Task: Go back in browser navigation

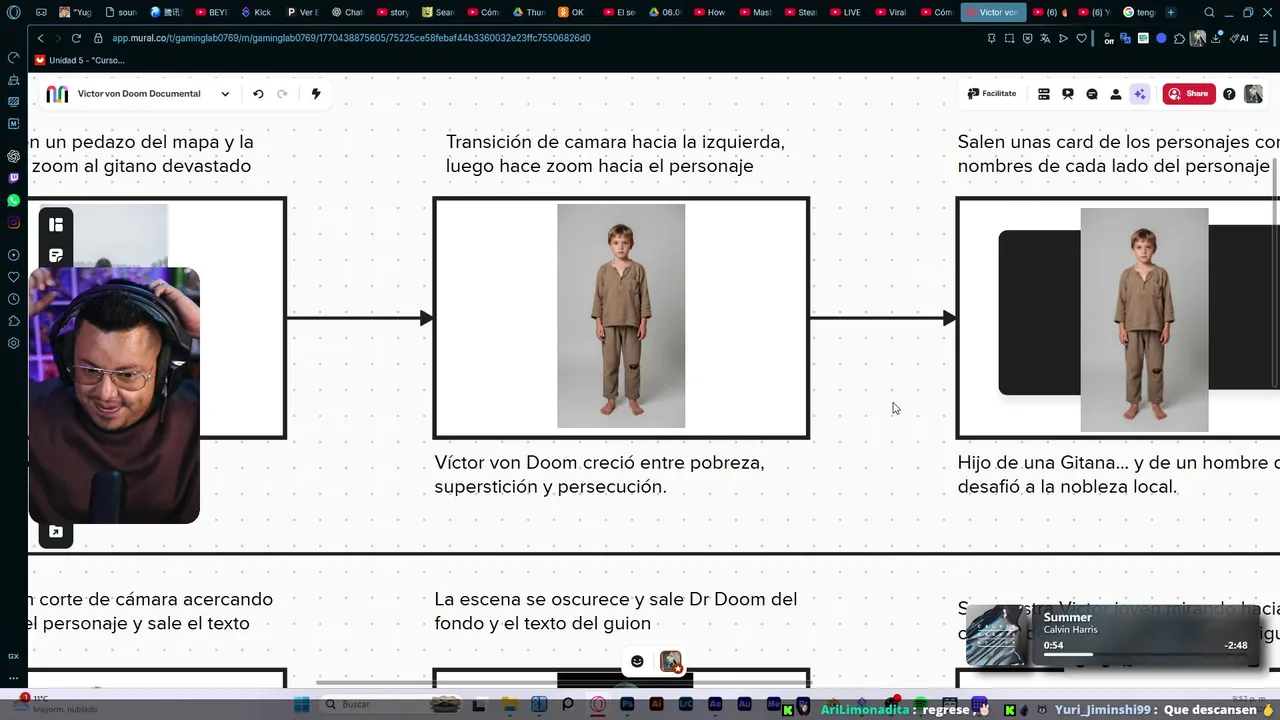Action: [x=40, y=38]
